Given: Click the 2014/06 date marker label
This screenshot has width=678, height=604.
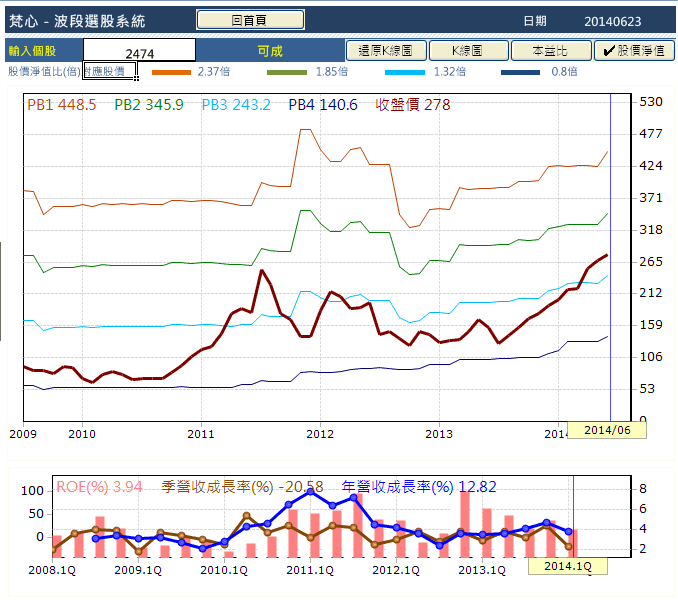Looking at the screenshot, I should pos(607,430).
